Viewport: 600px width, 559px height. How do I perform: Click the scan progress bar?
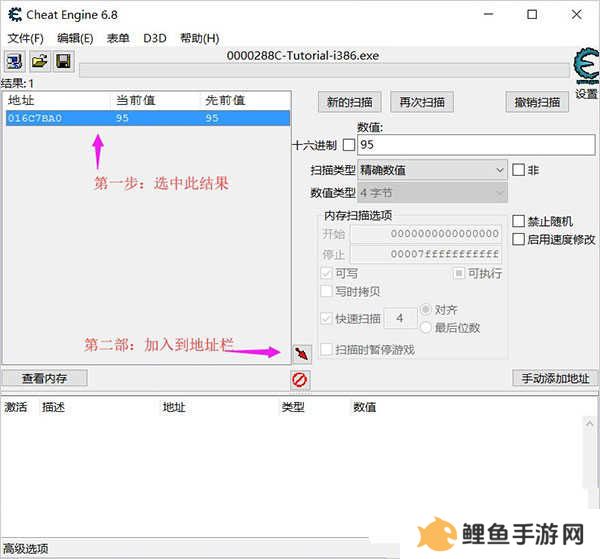[x=324, y=70]
